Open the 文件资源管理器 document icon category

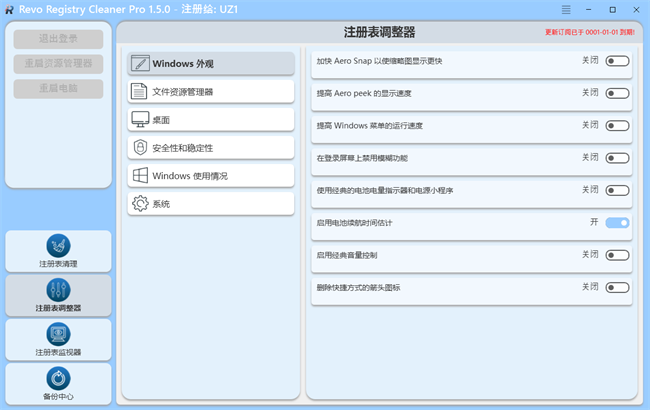pyautogui.click(x=139, y=92)
